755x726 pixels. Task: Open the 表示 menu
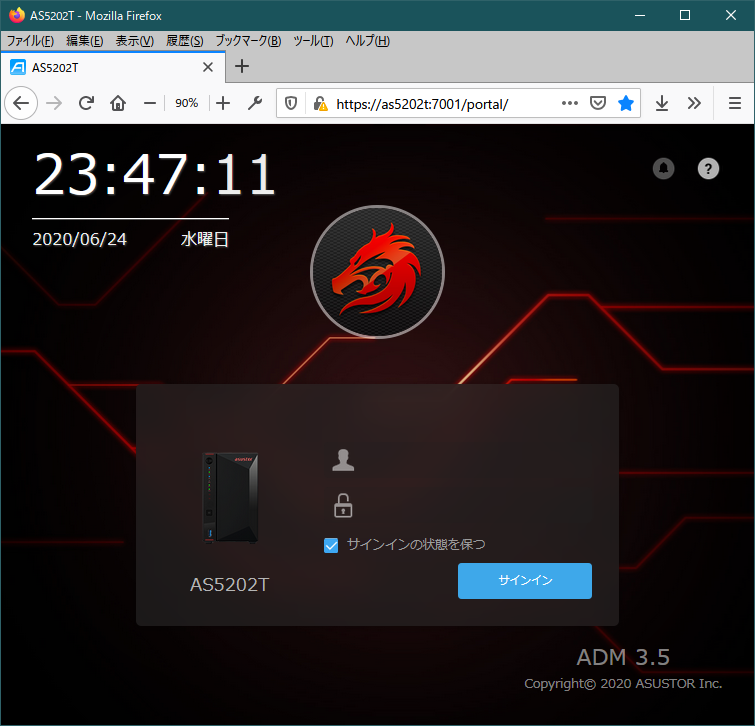pos(134,41)
